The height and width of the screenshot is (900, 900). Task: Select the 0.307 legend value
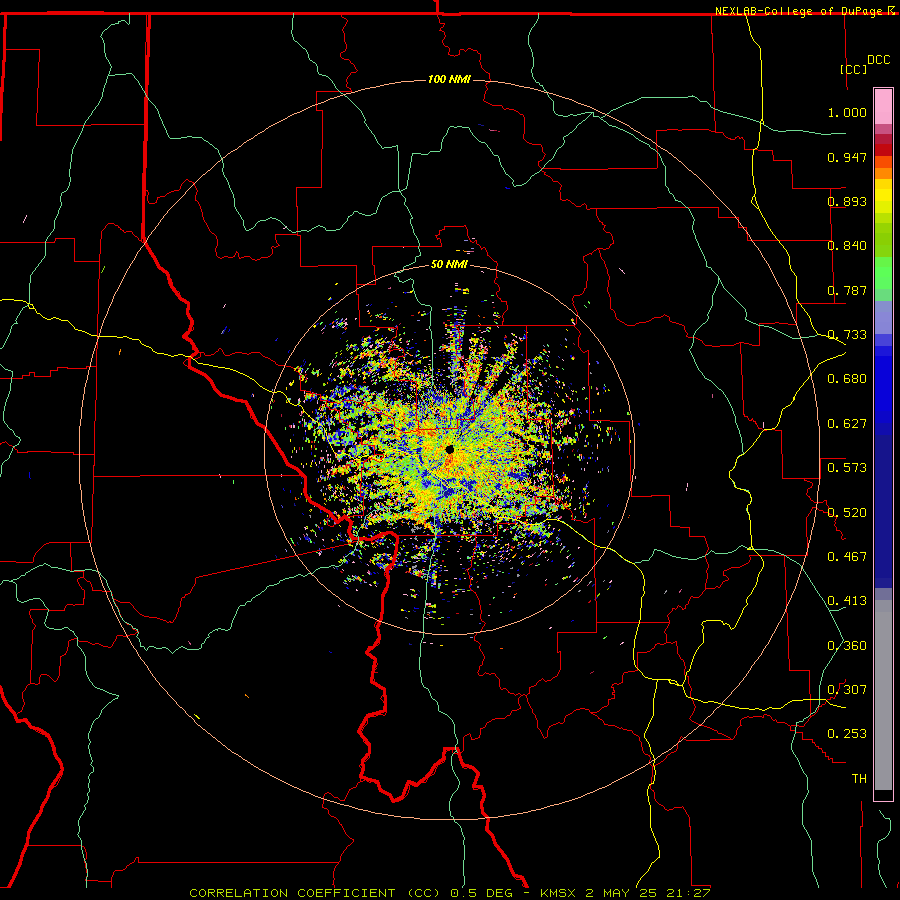pos(847,690)
